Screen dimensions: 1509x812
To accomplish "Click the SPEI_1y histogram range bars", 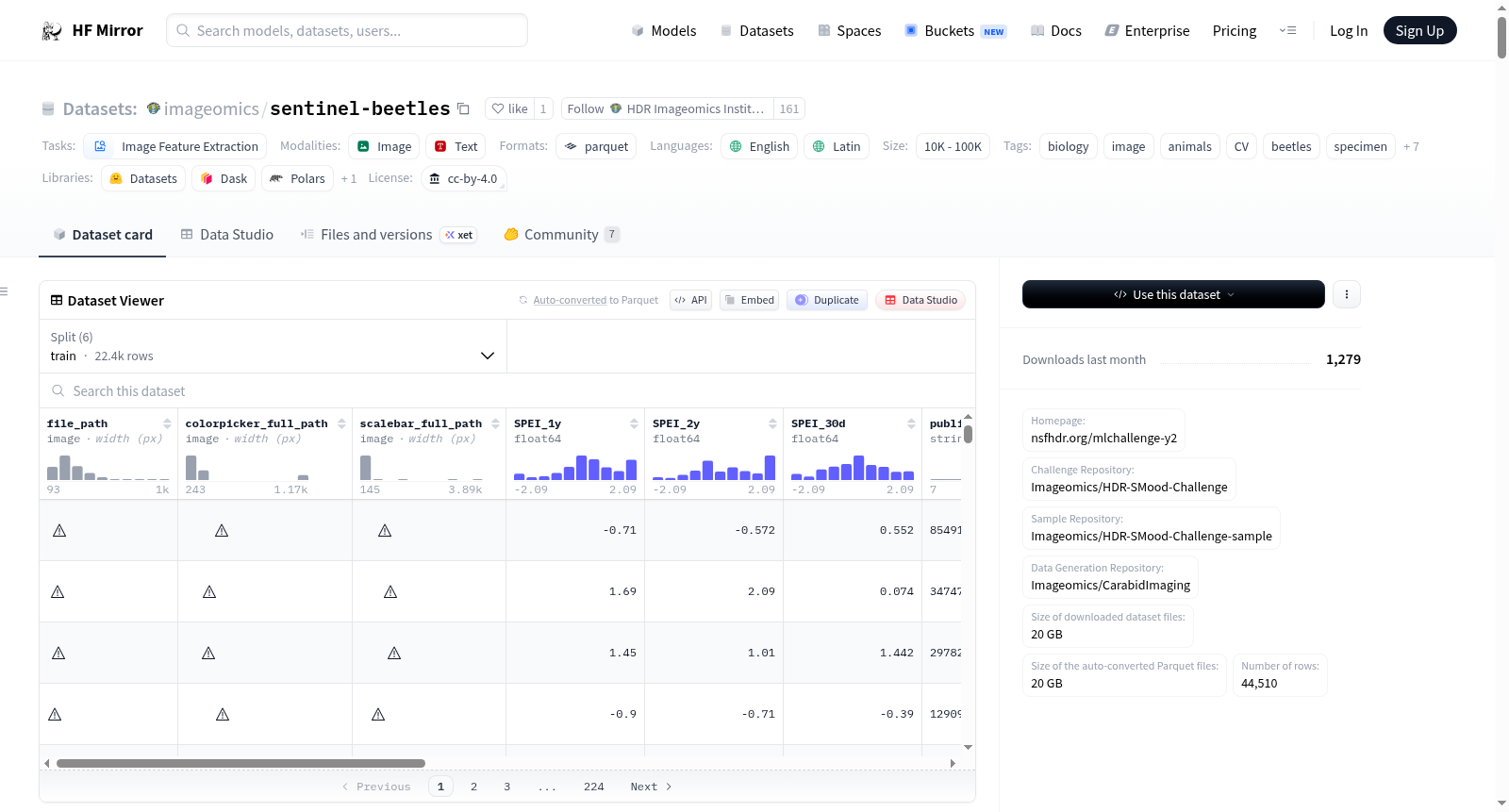I will click(x=575, y=468).
